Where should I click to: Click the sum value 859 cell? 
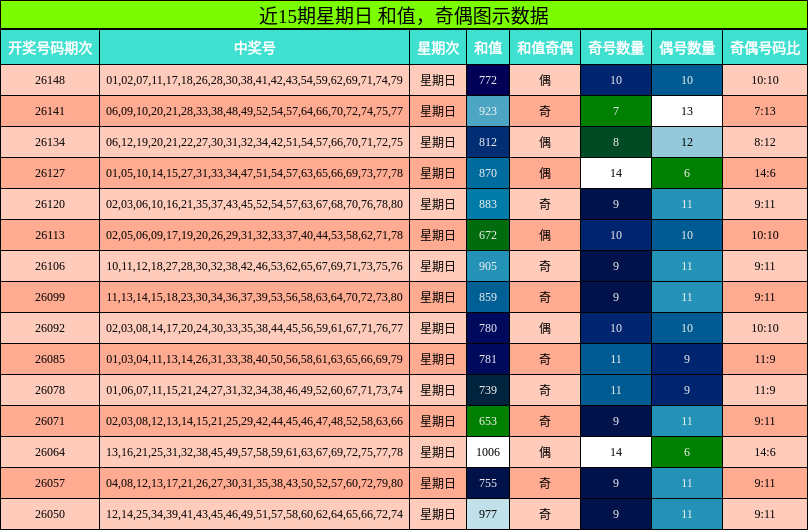click(x=488, y=297)
